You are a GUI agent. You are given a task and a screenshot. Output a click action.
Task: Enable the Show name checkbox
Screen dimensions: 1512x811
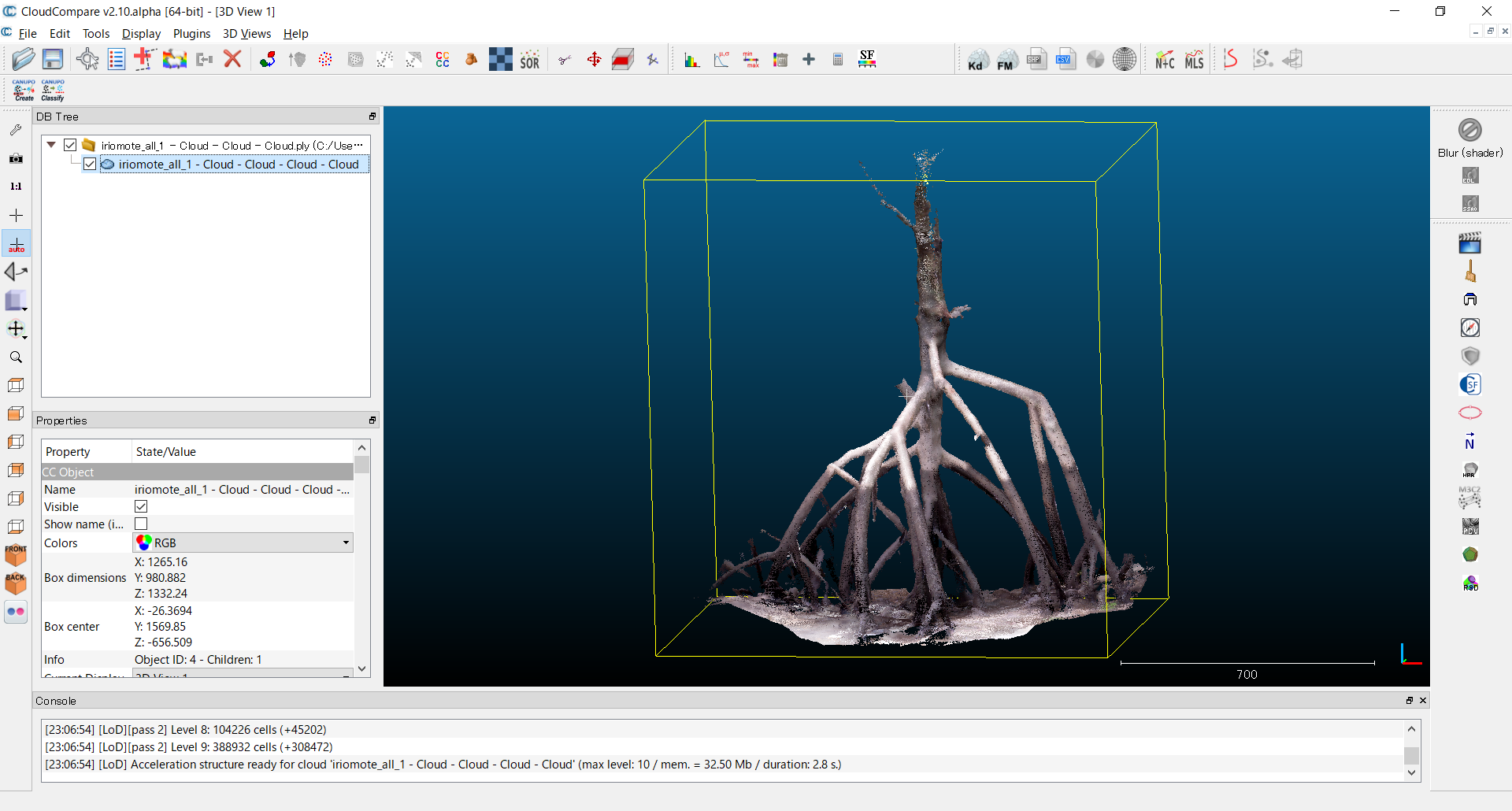(141, 524)
